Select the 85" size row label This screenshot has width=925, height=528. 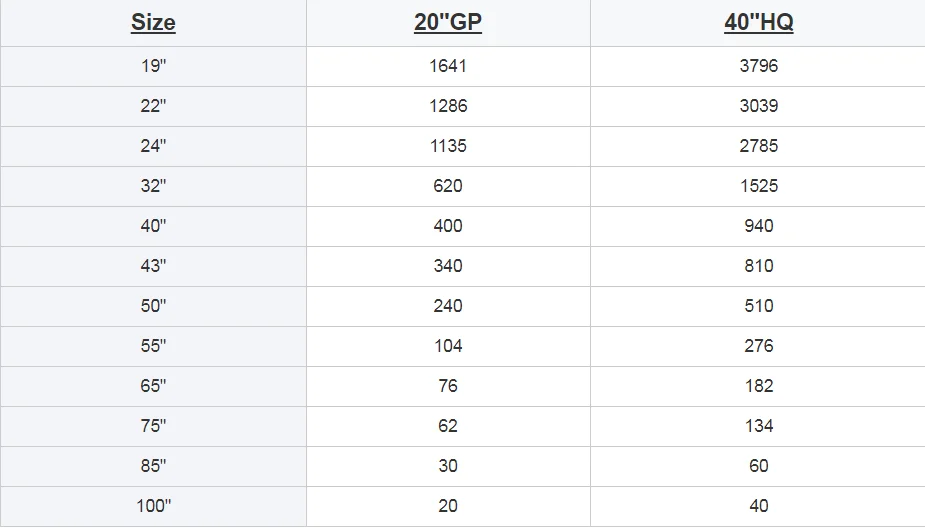153,466
